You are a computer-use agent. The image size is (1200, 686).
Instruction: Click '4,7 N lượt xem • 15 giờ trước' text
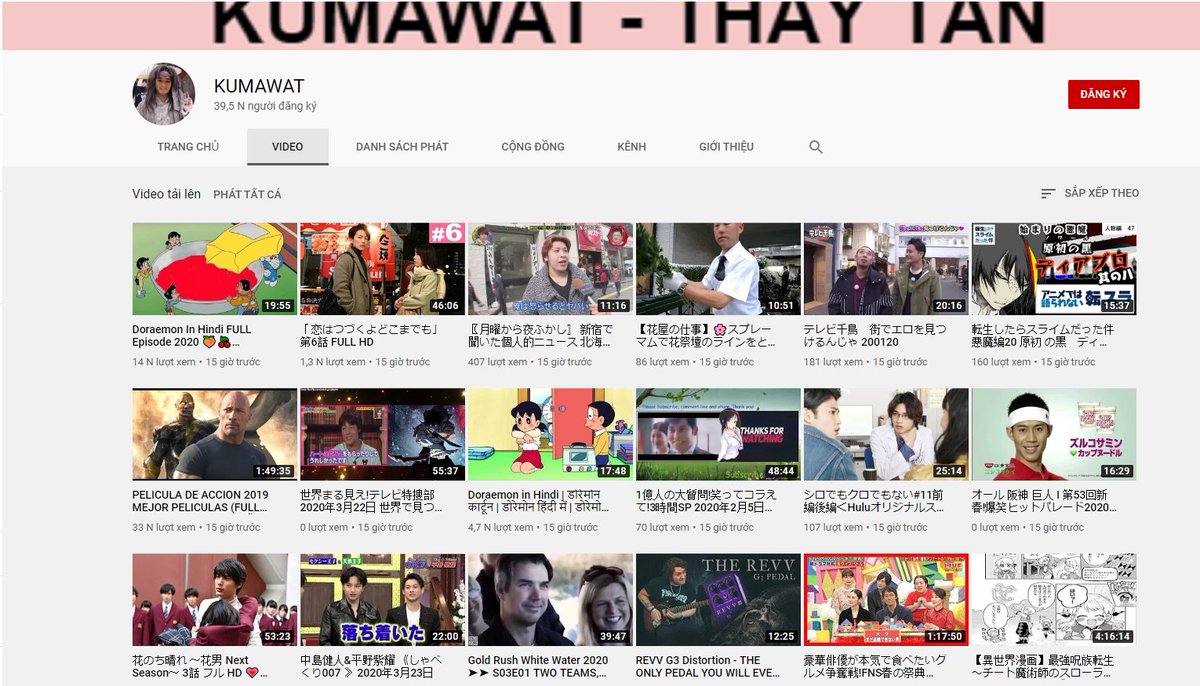(534, 528)
